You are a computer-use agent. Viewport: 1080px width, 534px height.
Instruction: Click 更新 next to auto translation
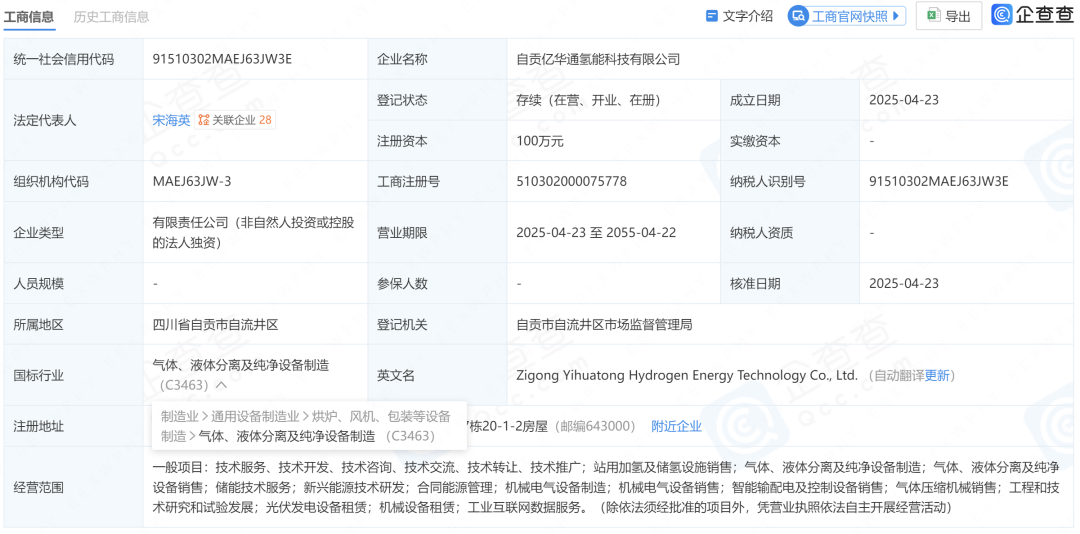pyautogui.click(x=937, y=376)
